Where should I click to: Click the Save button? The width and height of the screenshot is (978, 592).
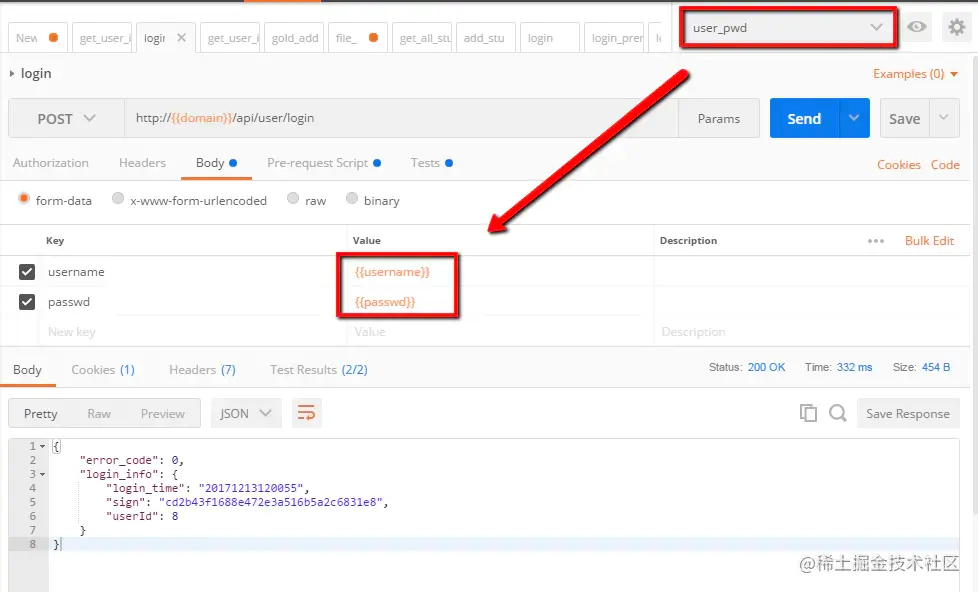tap(904, 118)
